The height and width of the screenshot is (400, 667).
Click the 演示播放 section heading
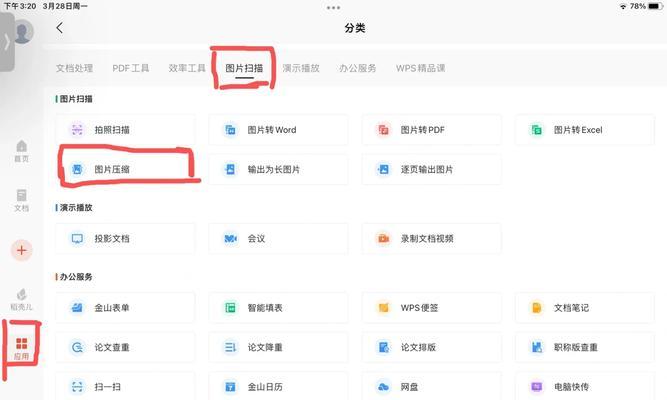[x=76, y=208]
